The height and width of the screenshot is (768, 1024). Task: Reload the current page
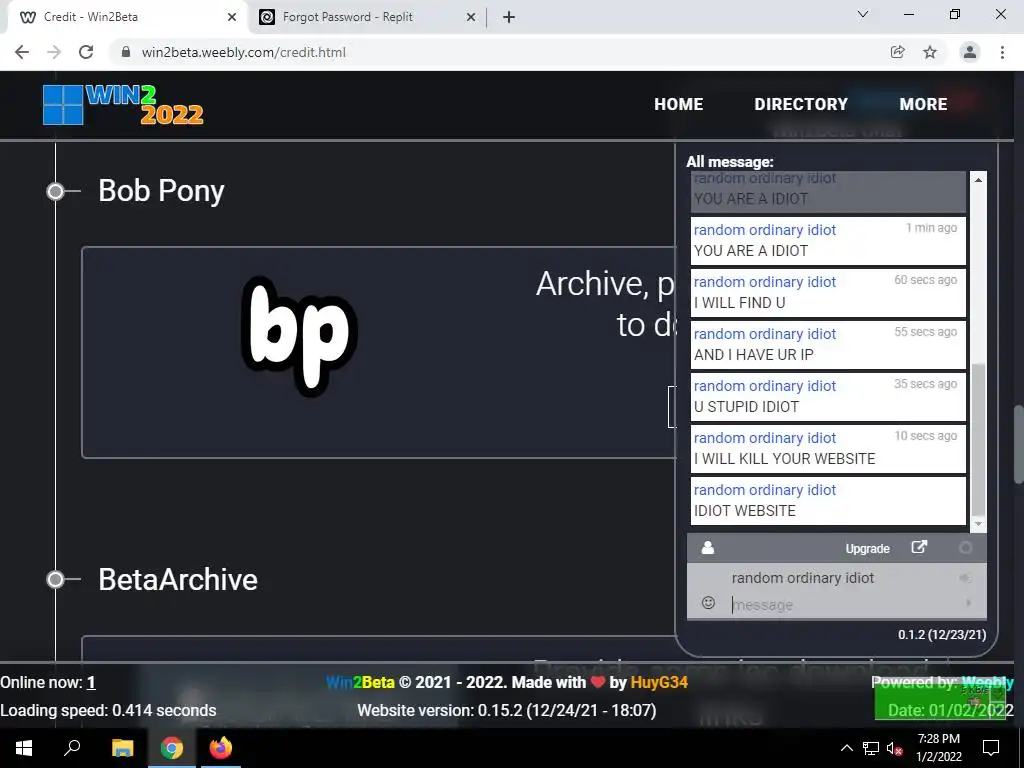[x=86, y=52]
